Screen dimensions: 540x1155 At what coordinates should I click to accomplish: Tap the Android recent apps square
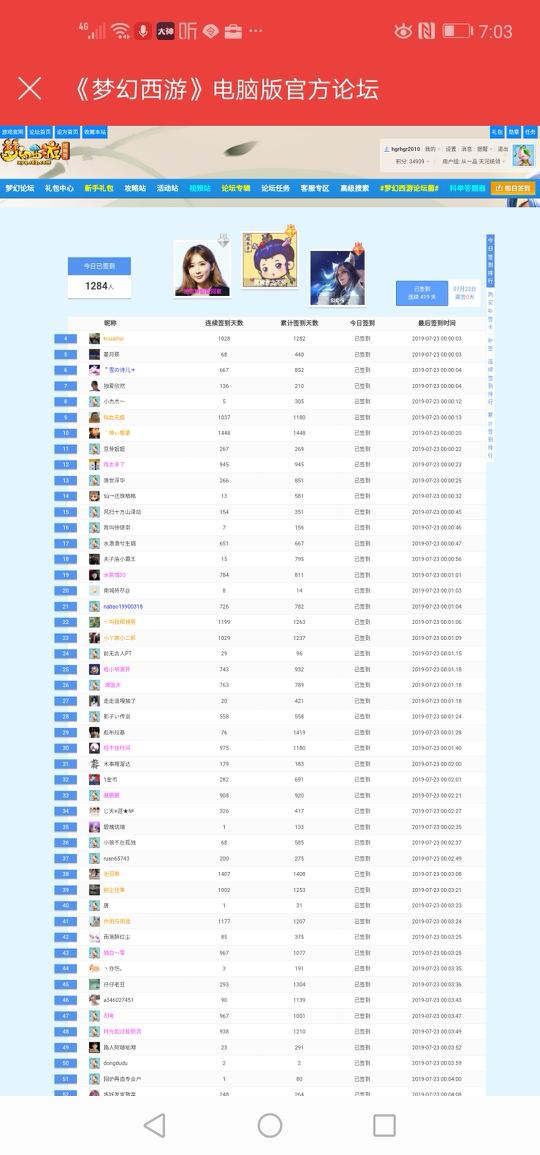pos(385,1125)
